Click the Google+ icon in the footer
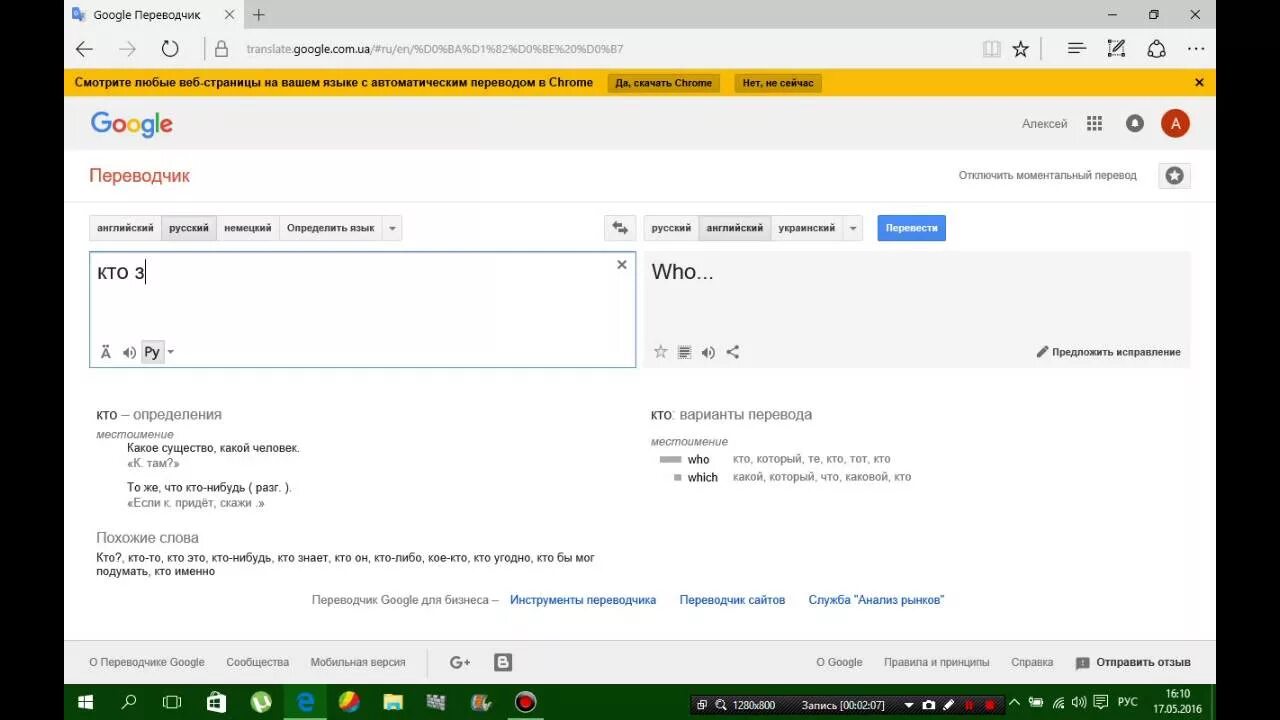 tap(460, 662)
